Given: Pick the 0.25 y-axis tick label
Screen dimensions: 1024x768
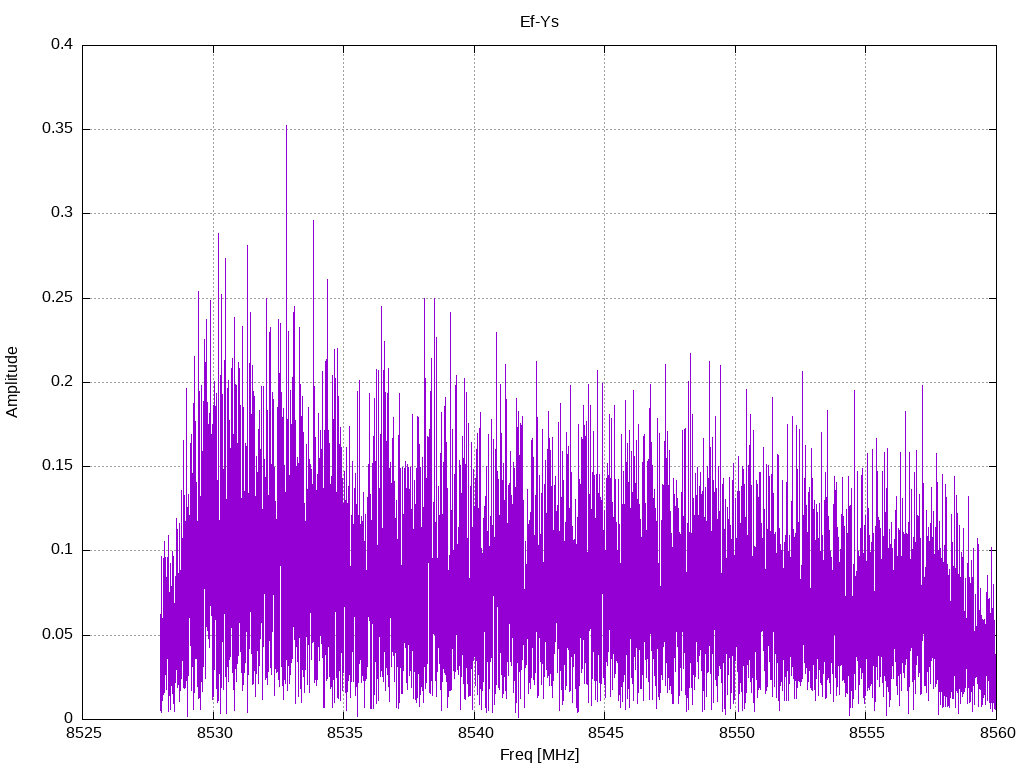Looking at the screenshot, I should pyautogui.click(x=58, y=298).
